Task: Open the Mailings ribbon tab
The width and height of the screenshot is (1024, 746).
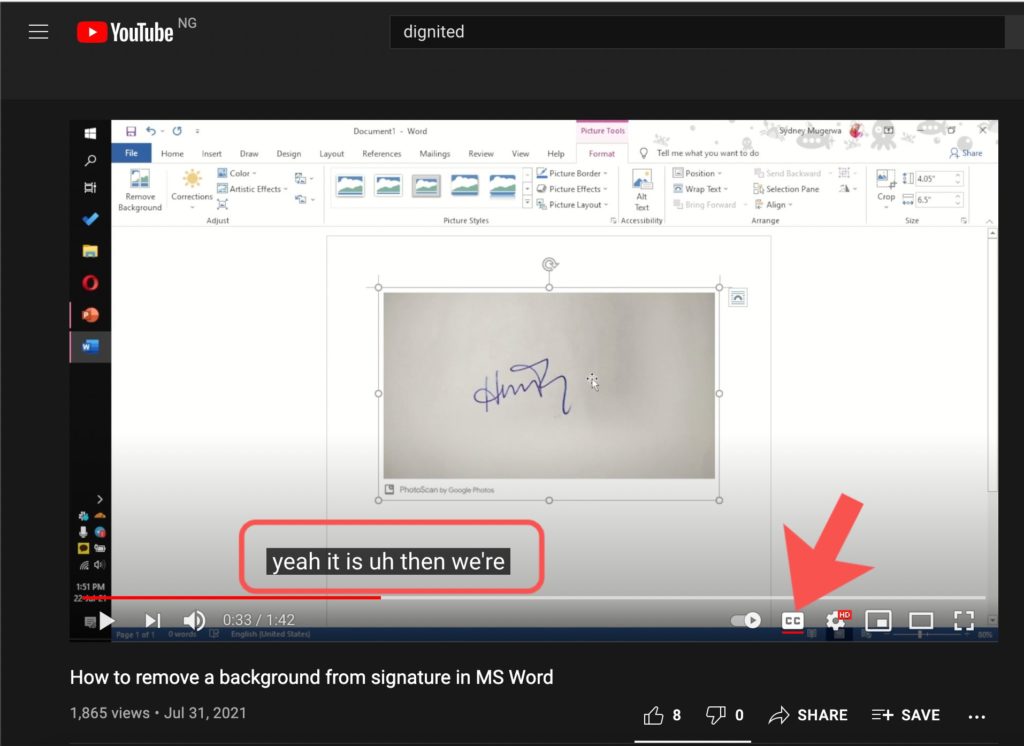Action: [x=435, y=154]
